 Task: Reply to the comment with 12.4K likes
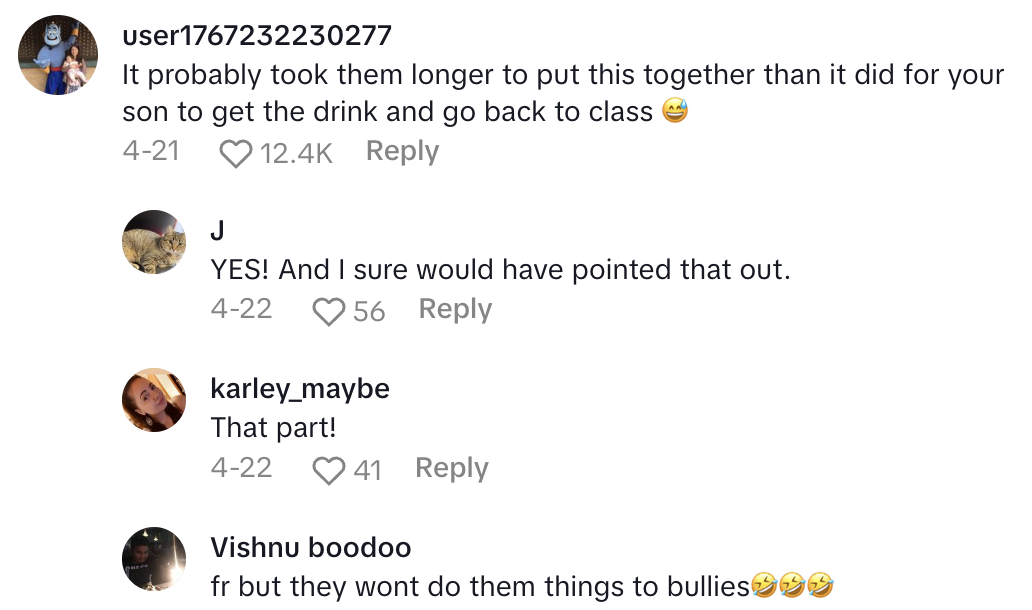(x=402, y=152)
